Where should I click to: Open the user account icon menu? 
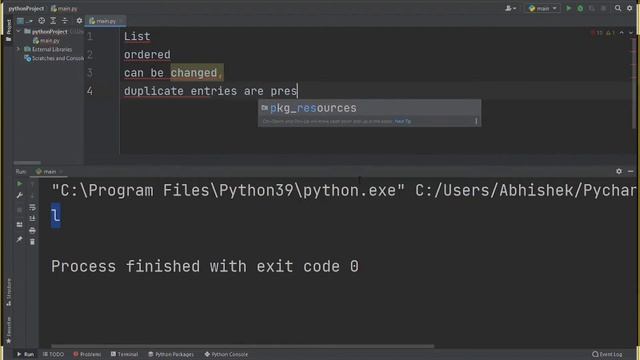pyautogui.click(x=510, y=8)
